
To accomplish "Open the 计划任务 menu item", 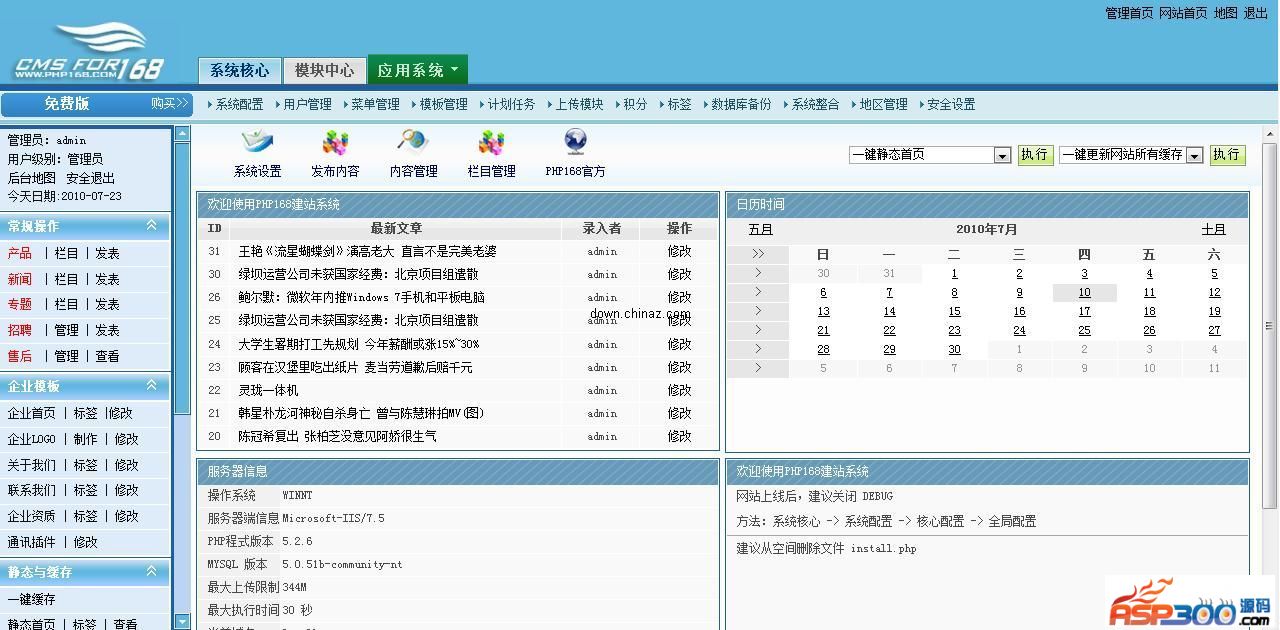I will (x=511, y=104).
